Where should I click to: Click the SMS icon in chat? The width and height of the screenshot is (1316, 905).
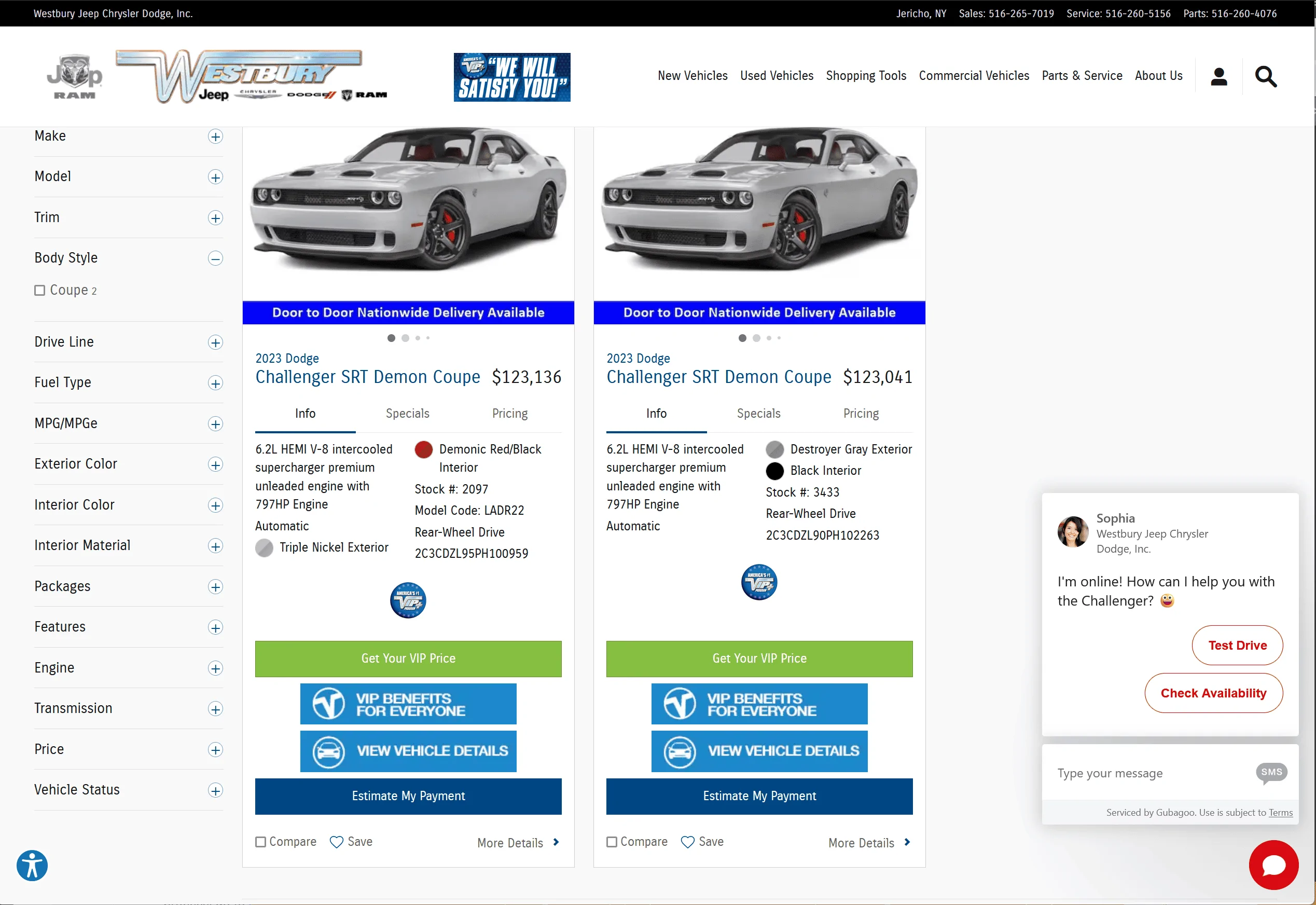click(x=1271, y=772)
